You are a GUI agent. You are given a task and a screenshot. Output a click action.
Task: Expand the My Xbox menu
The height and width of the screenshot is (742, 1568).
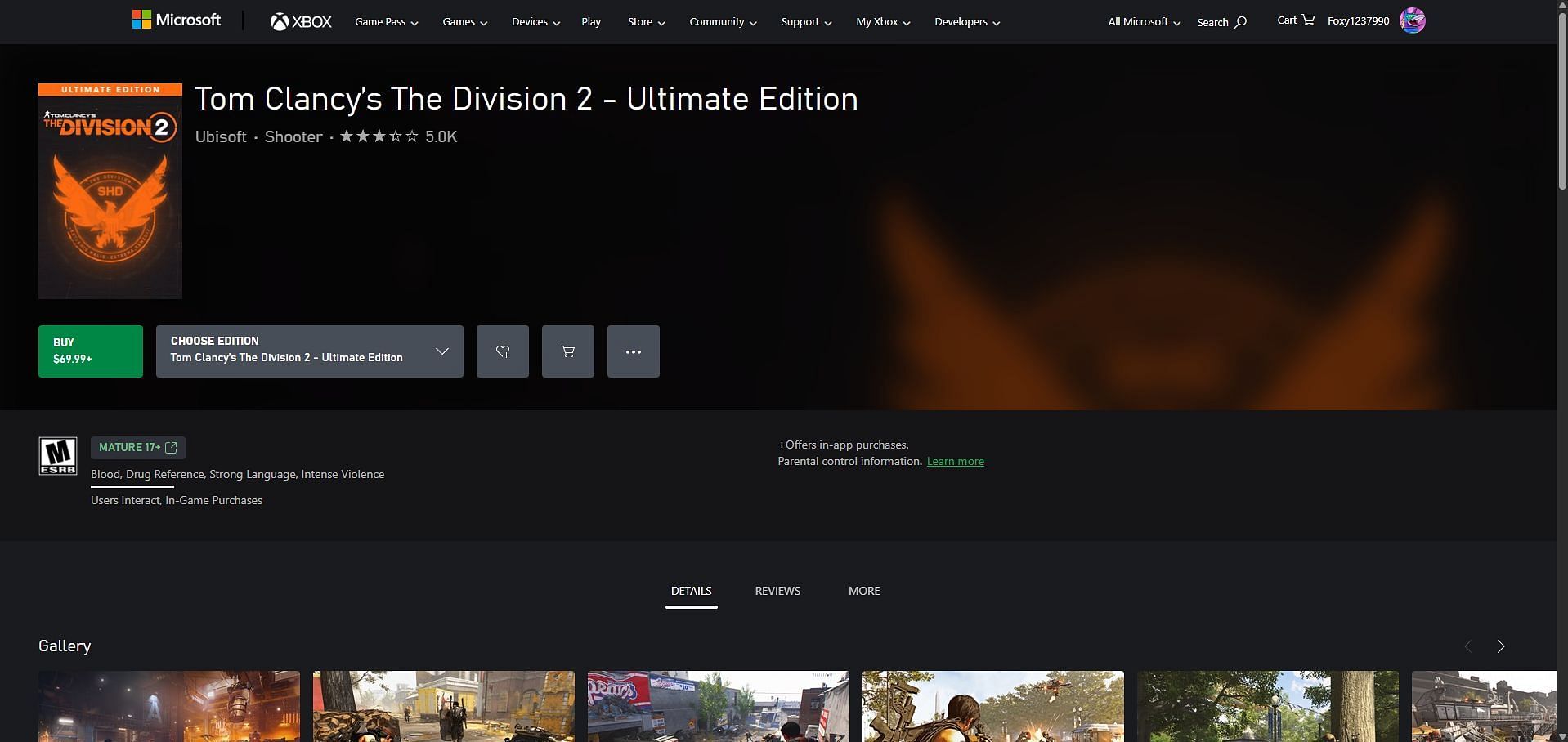pos(884,22)
